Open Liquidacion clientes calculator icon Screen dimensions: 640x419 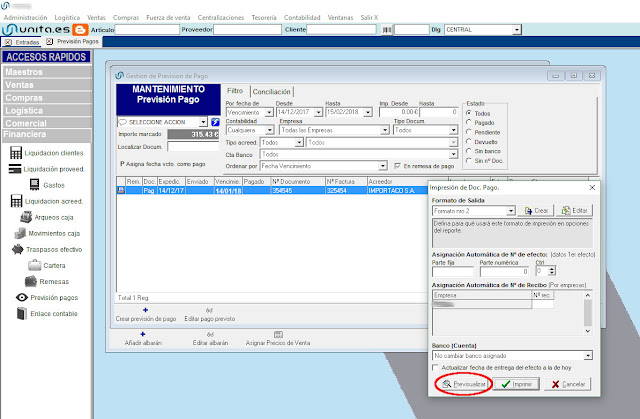pos(16,152)
